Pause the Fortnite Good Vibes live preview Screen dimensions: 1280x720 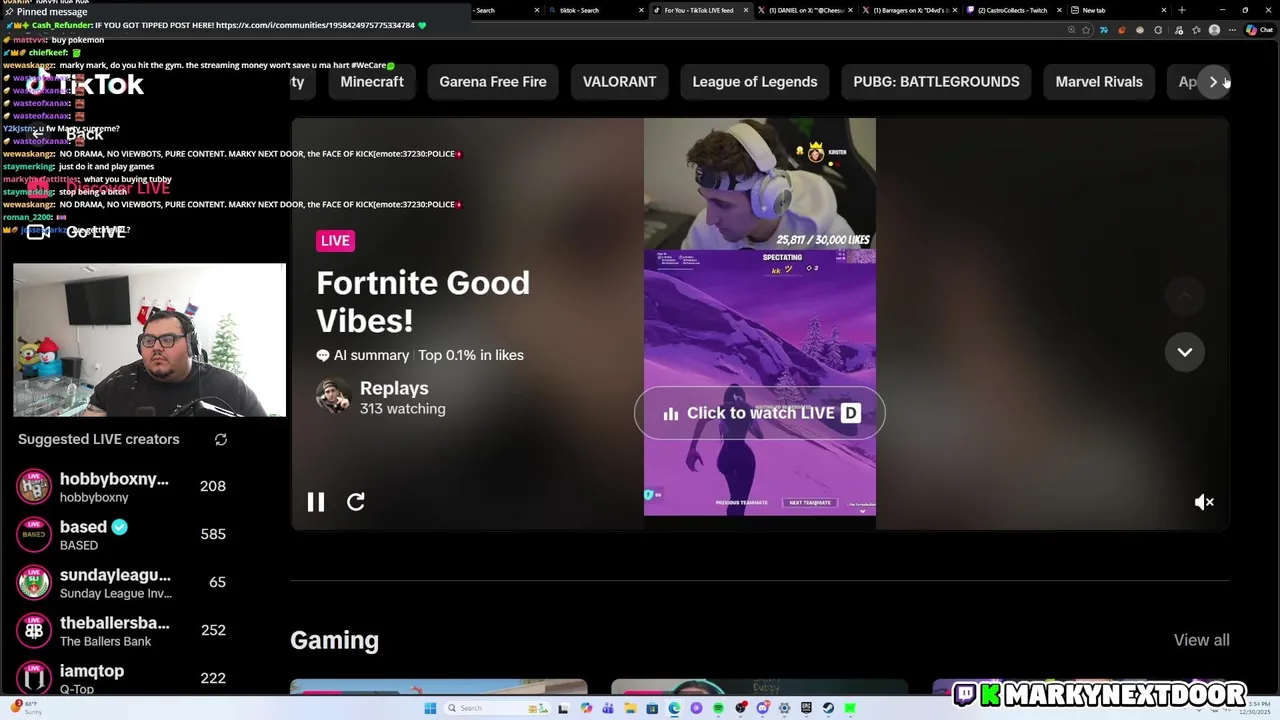(x=315, y=502)
